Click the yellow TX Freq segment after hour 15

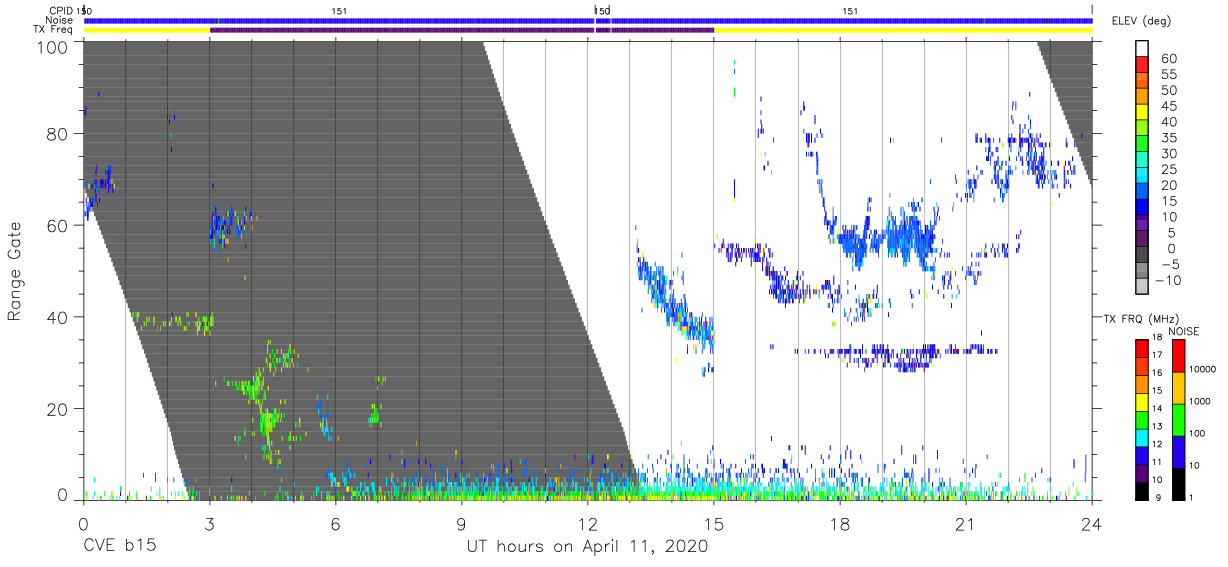click(x=903, y=30)
